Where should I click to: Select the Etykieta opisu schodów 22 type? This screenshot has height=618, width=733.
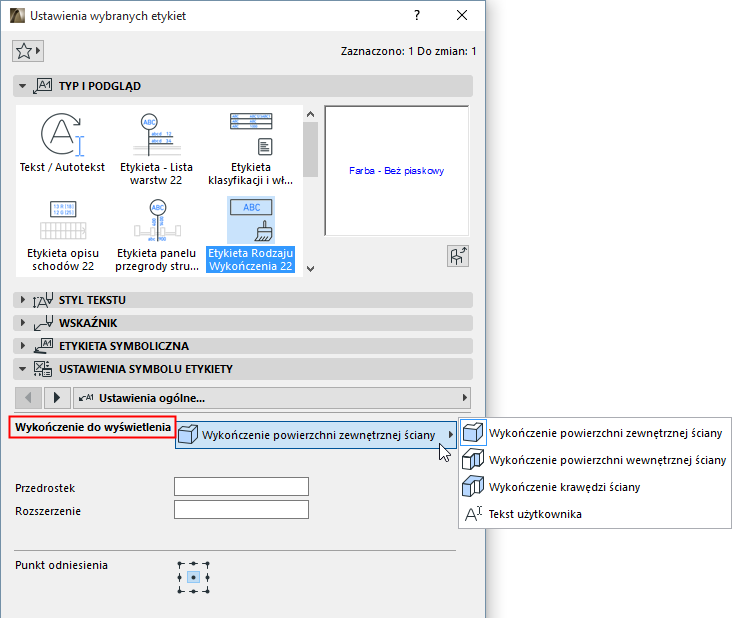click(63, 235)
